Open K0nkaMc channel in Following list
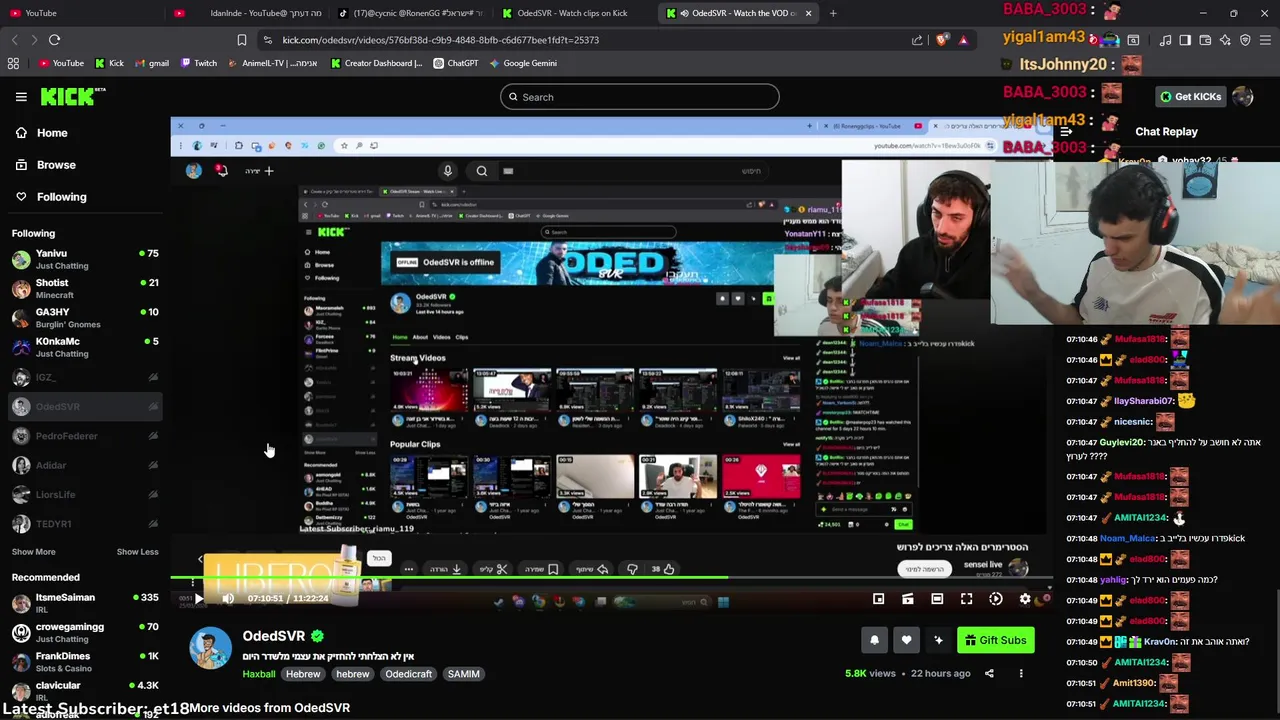The width and height of the screenshot is (1280, 720). tap(85, 347)
